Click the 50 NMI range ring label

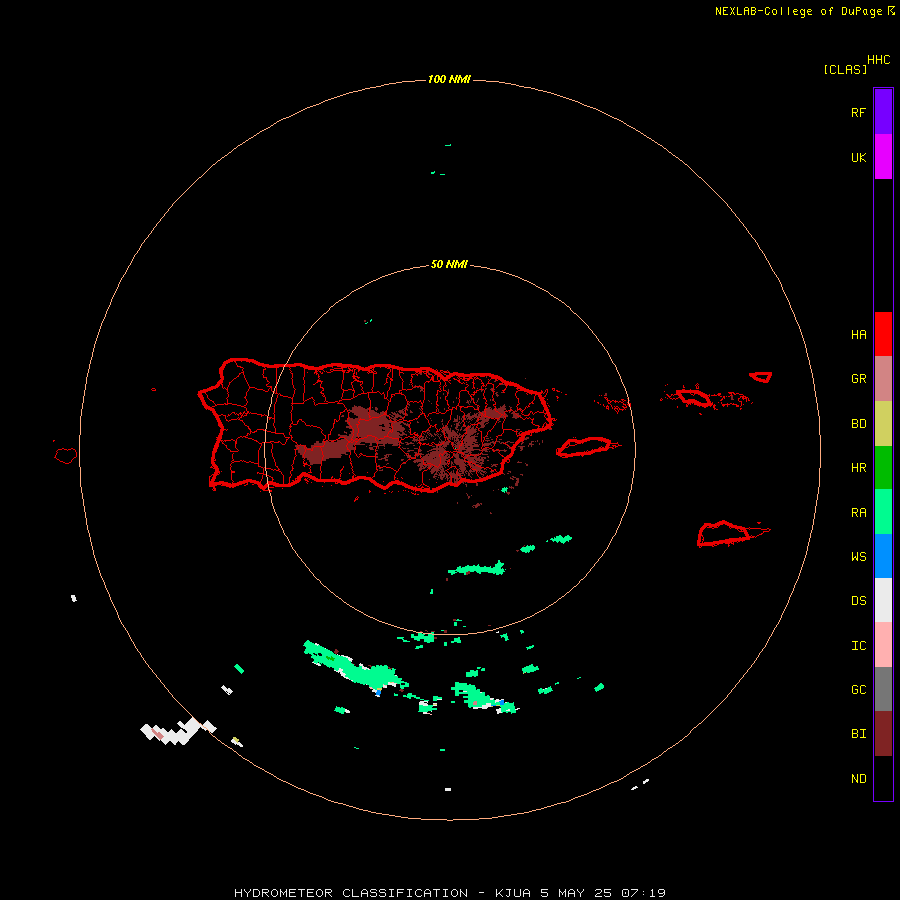pyautogui.click(x=449, y=264)
